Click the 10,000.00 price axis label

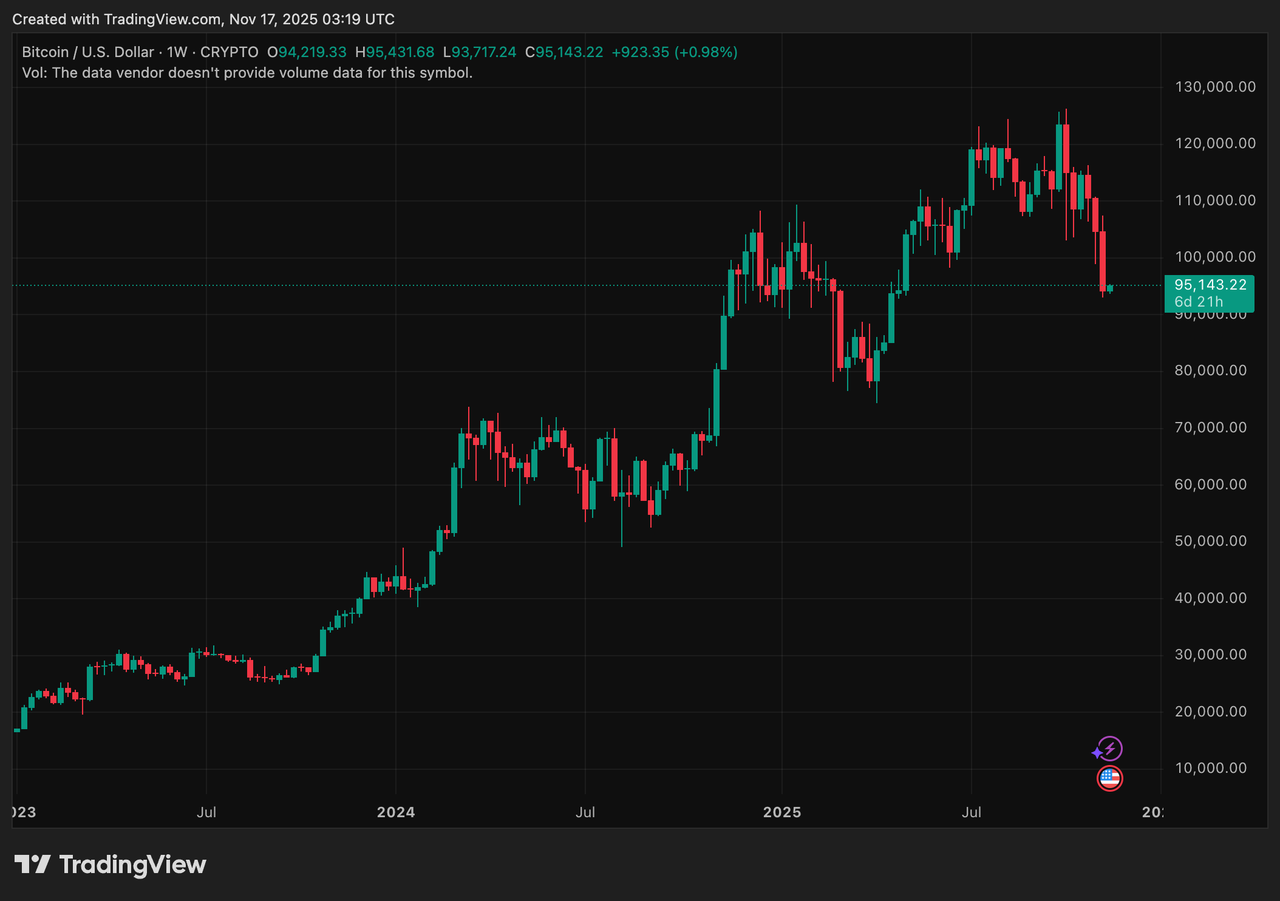1214,768
